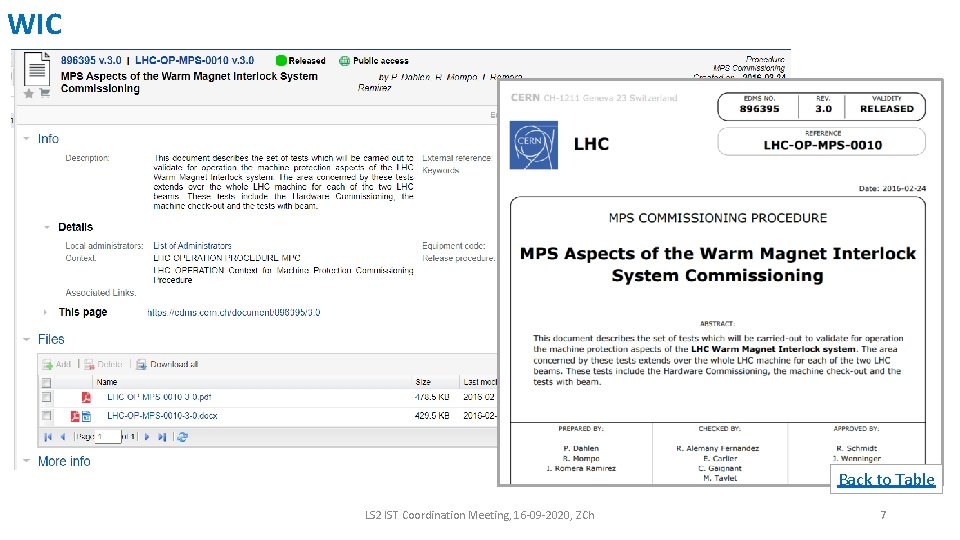Sort files by Size column header
Image resolution: width=960 pixels, height=540 pixels.
pos(423,382)
